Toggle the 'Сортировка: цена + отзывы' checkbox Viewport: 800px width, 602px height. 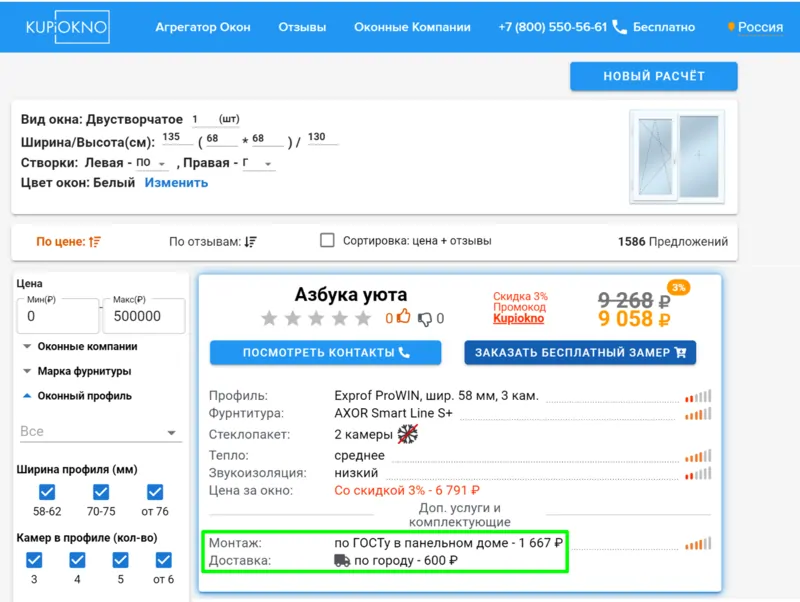pos(327,240)
